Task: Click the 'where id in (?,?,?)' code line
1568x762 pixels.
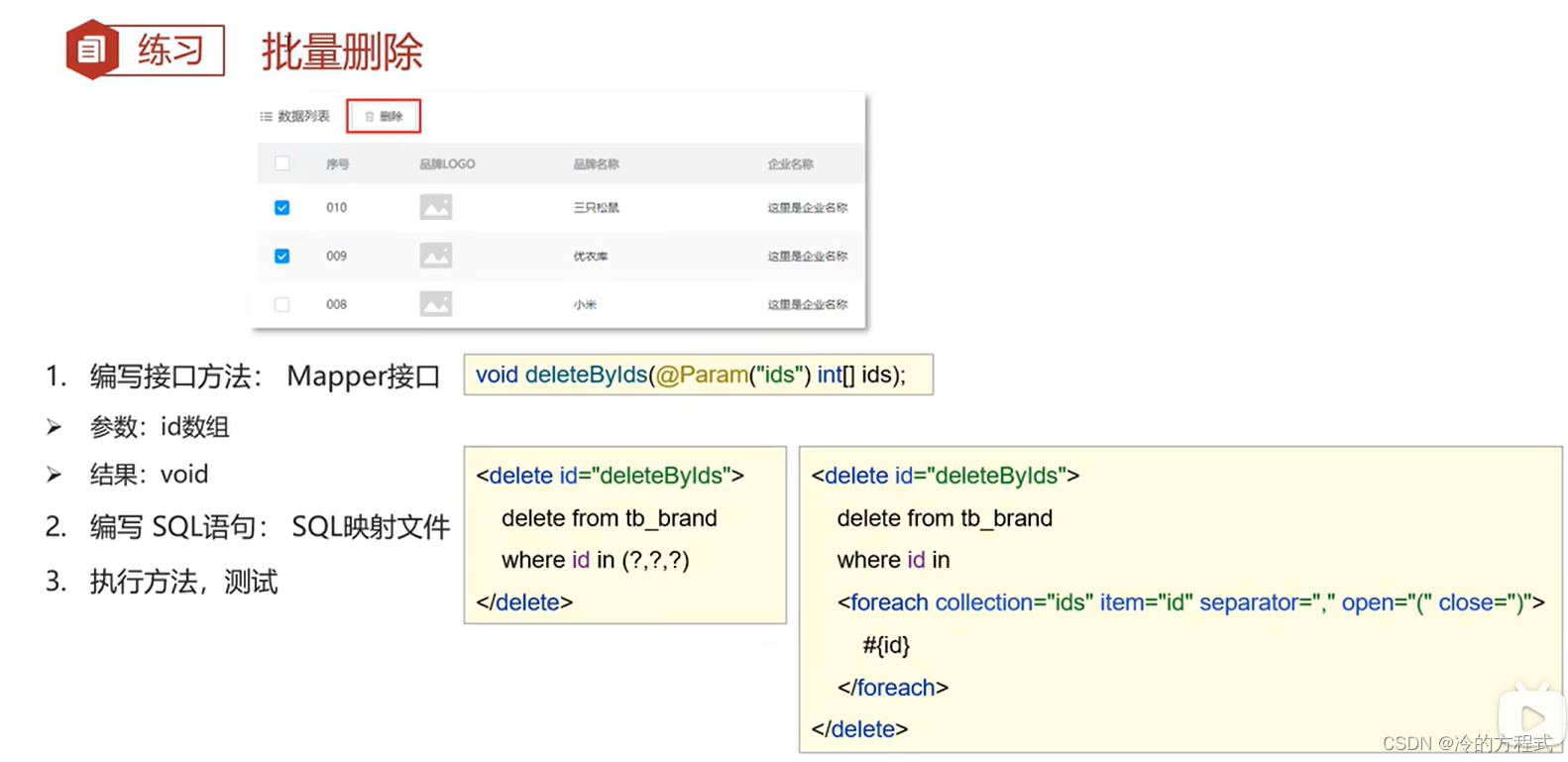Action: (x=595, y=560)
